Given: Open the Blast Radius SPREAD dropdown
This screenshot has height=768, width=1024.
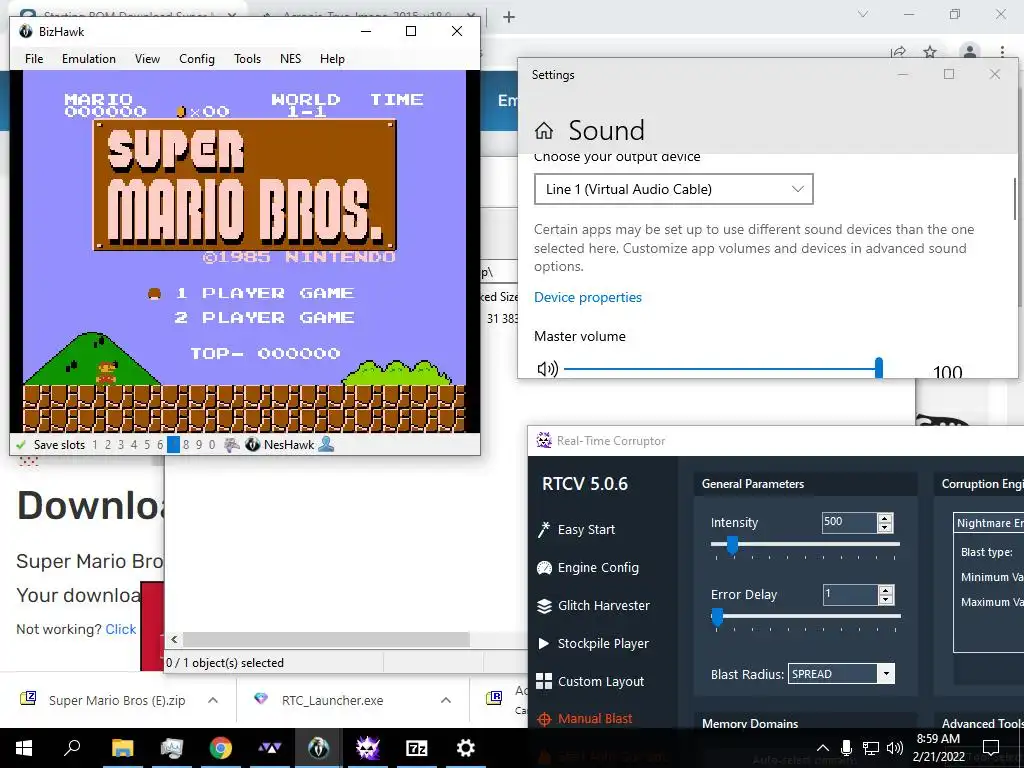Looking at the screenshot, I should 841,674.
